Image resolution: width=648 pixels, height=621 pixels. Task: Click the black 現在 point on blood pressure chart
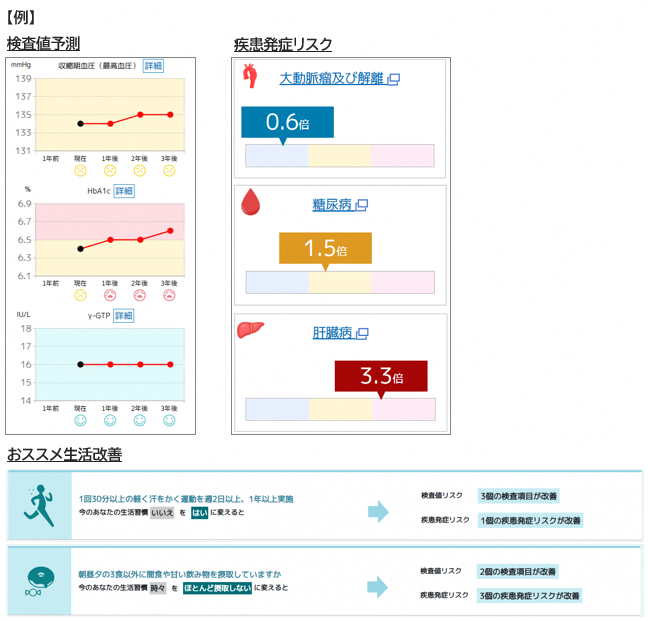(81, 124)
